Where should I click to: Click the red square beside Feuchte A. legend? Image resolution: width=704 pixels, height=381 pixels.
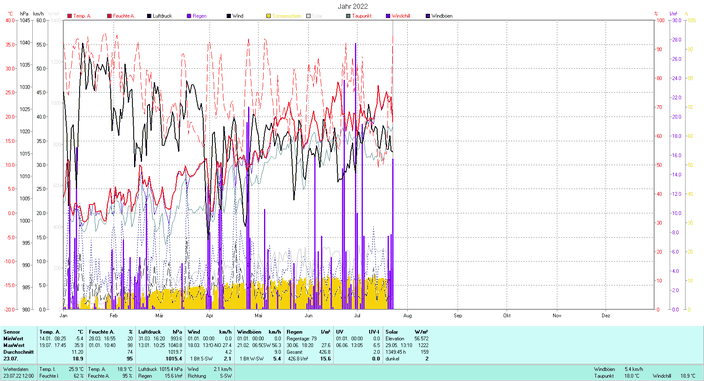click(x=109, y=16)
